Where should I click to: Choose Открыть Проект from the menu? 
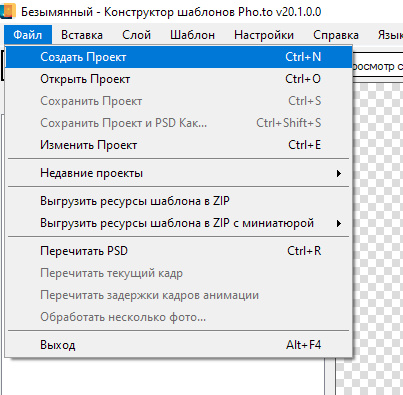click(x=179, y=79)
